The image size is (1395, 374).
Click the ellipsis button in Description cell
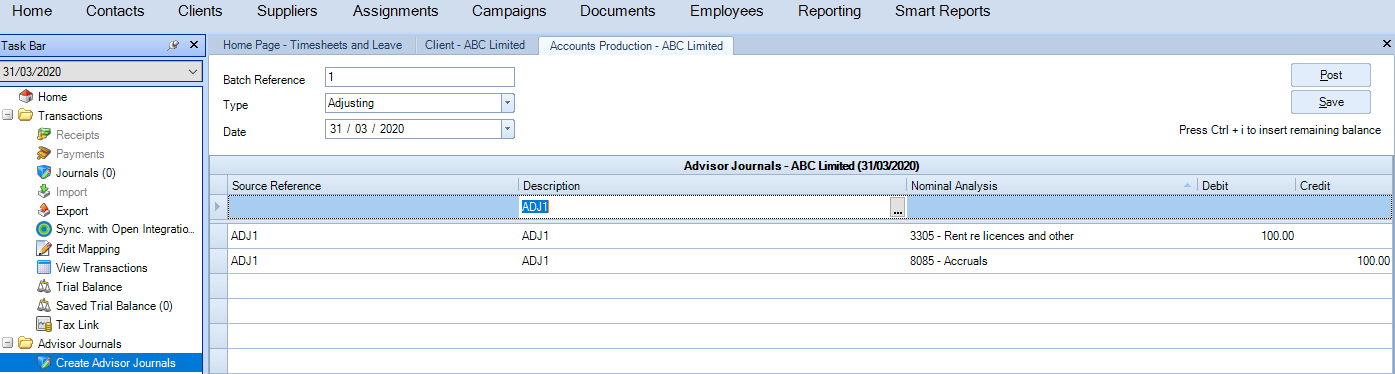point(898,208)
